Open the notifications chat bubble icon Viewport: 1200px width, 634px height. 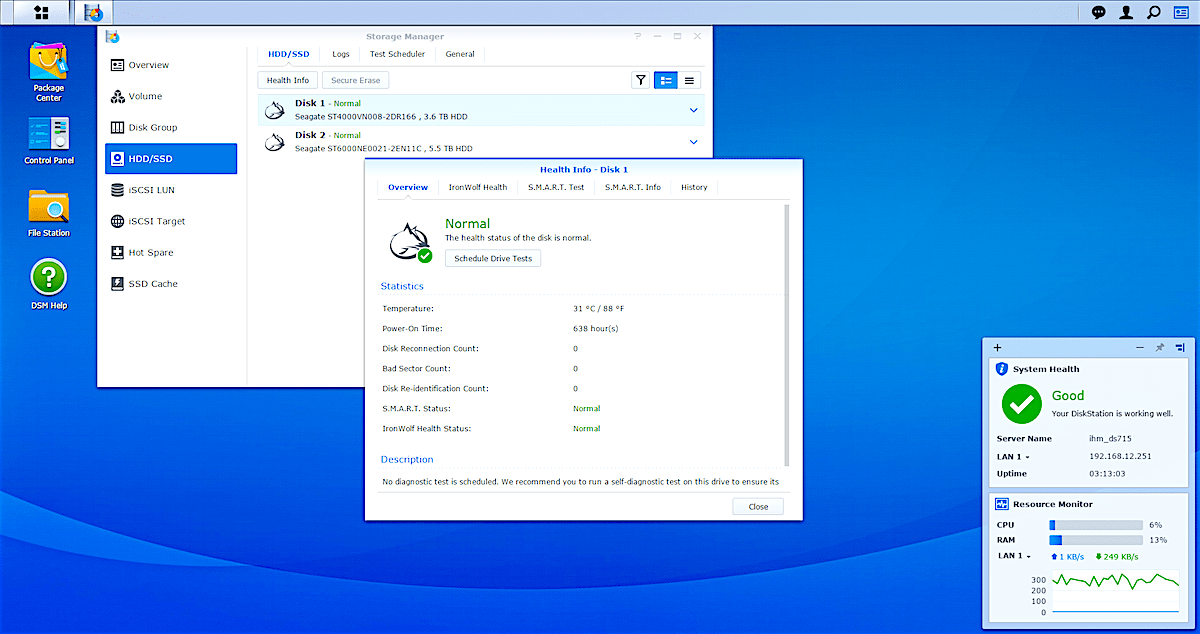click(x=1099, y=13)
